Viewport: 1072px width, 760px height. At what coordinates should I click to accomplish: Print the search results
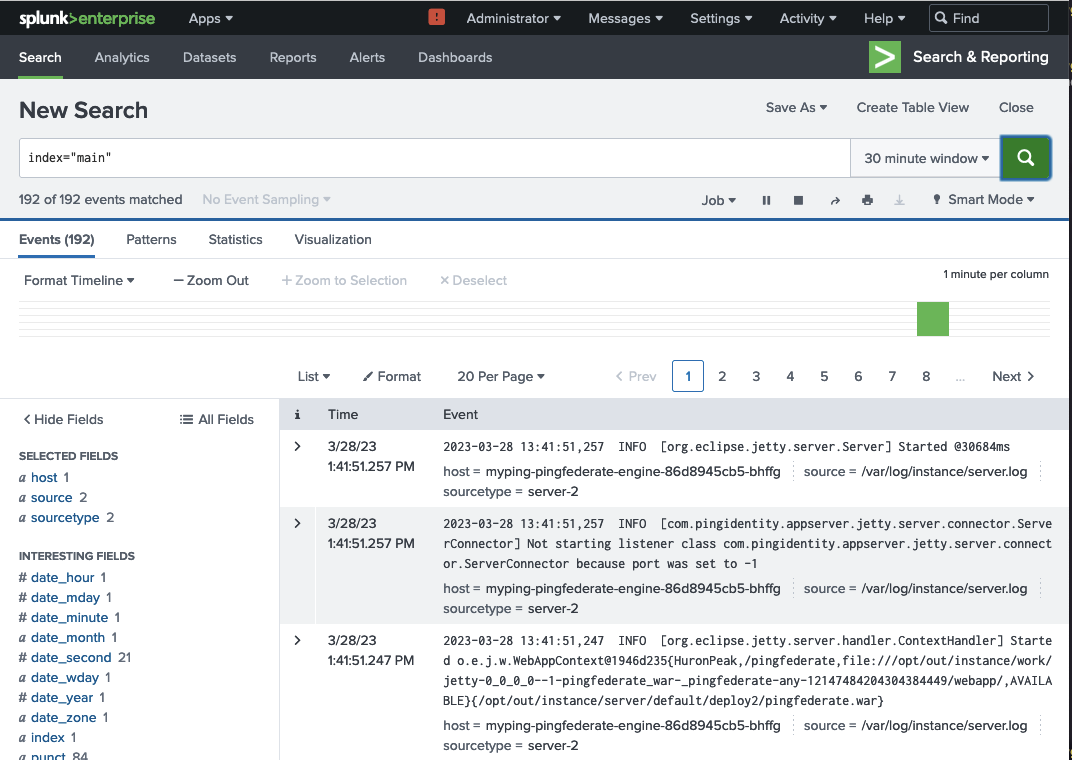click(x=866, y=199)
